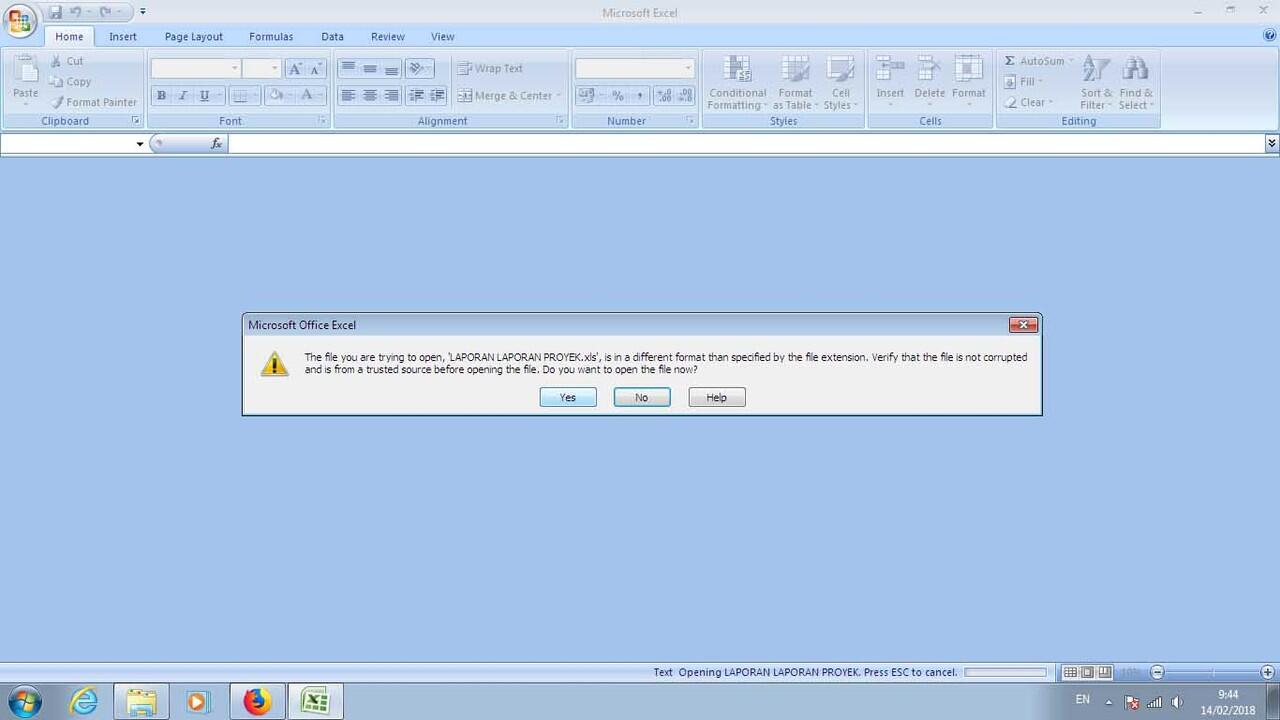Screen dimensions: 1280x720
Task: Open the Format as Table gallery
Action: pyautogui.click(x=796, y=82)
